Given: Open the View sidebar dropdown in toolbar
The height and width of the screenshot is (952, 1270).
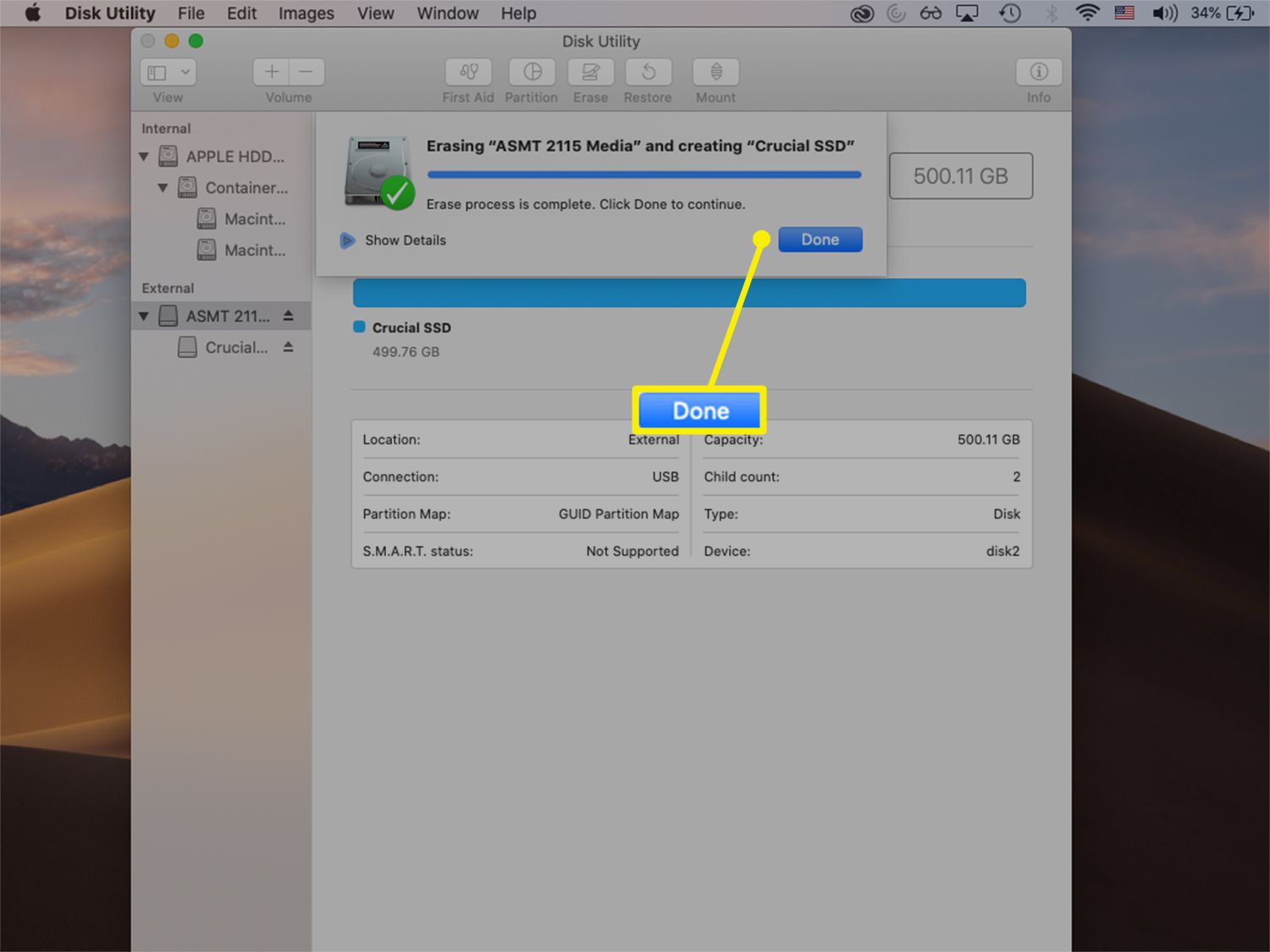Looking at the screenshot, I should 168,72.
